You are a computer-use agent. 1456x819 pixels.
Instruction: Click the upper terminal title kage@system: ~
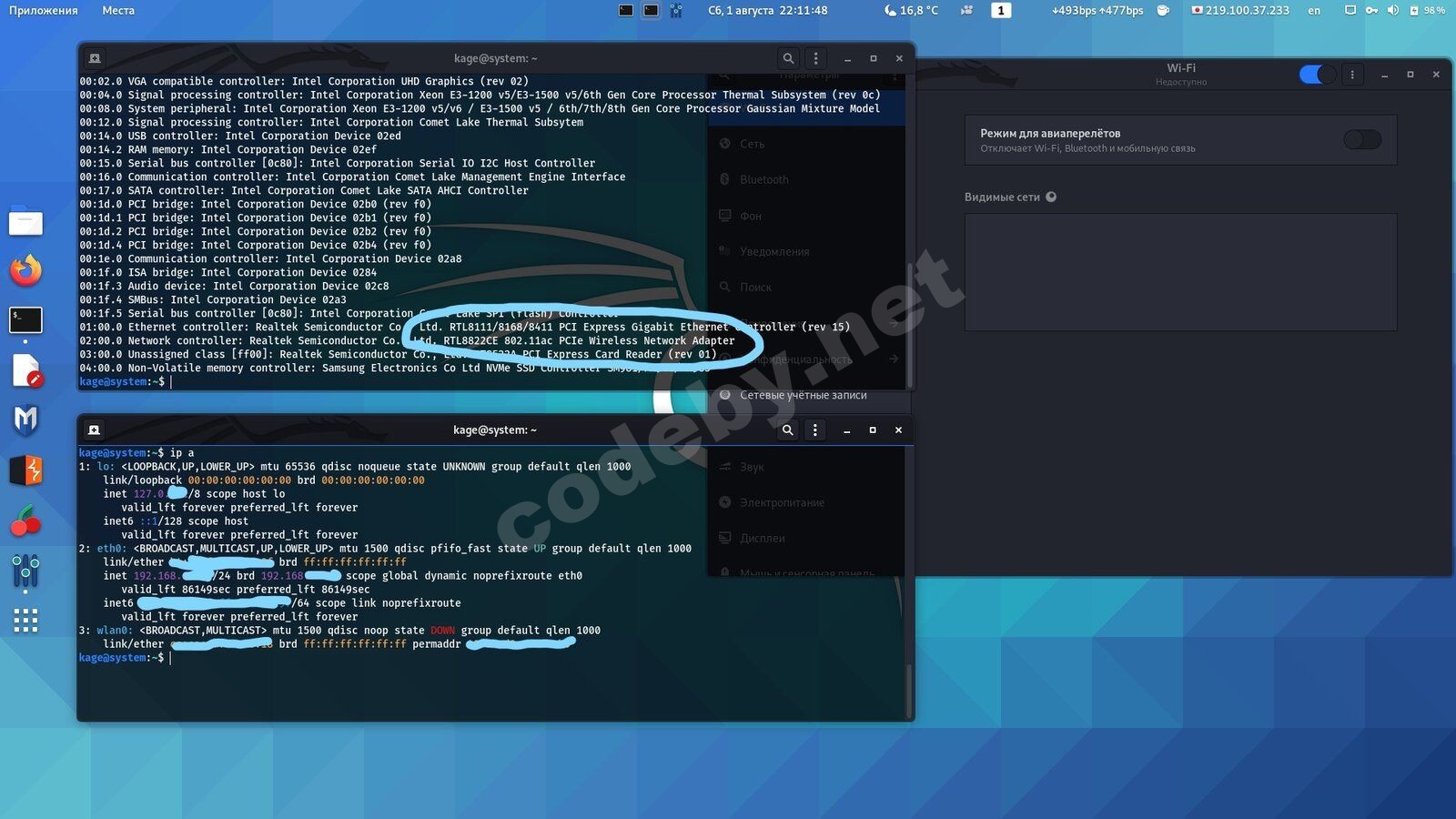click(496, 58)
